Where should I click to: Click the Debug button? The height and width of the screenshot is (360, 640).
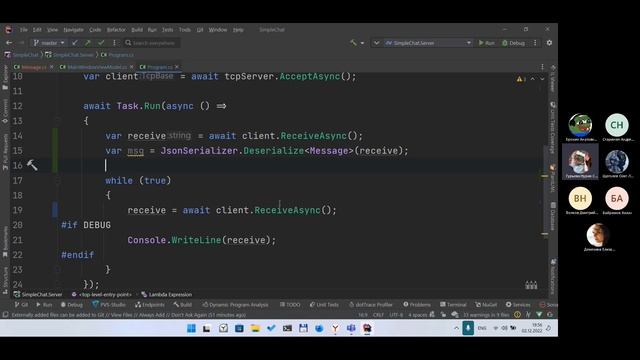pyautogui.click(x=513, y=42)
